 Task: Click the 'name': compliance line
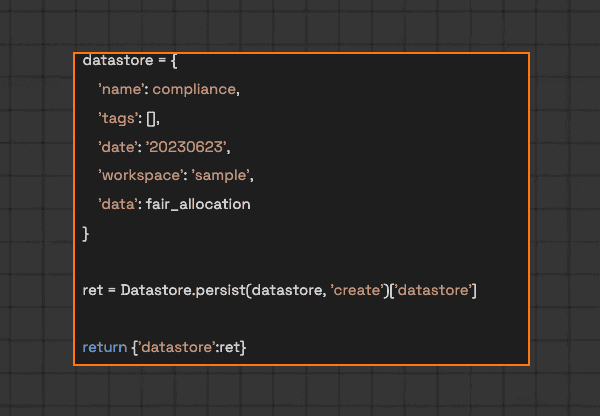(169, 90)
